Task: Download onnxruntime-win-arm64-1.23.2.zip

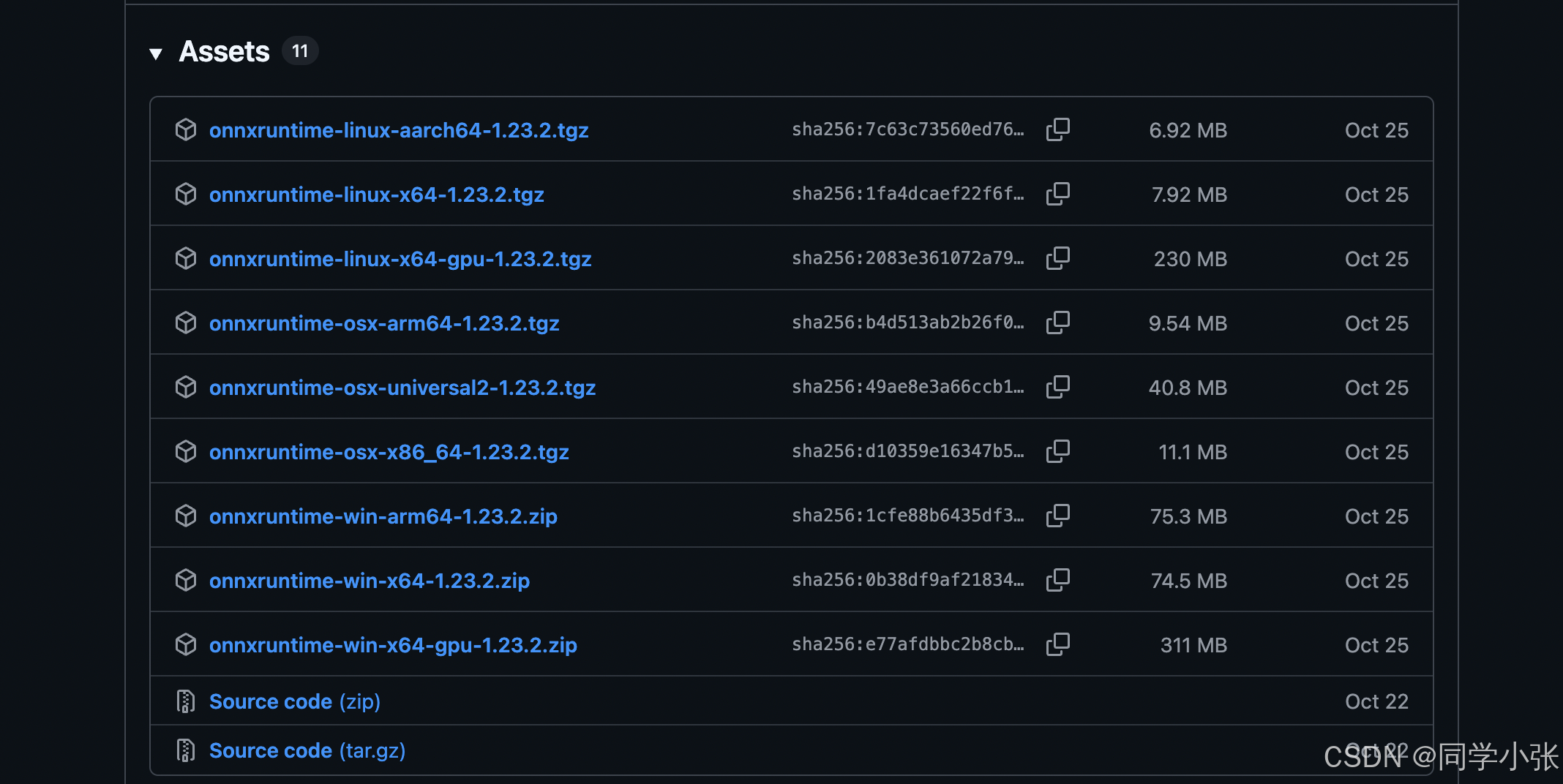Action: click(383, 516)
